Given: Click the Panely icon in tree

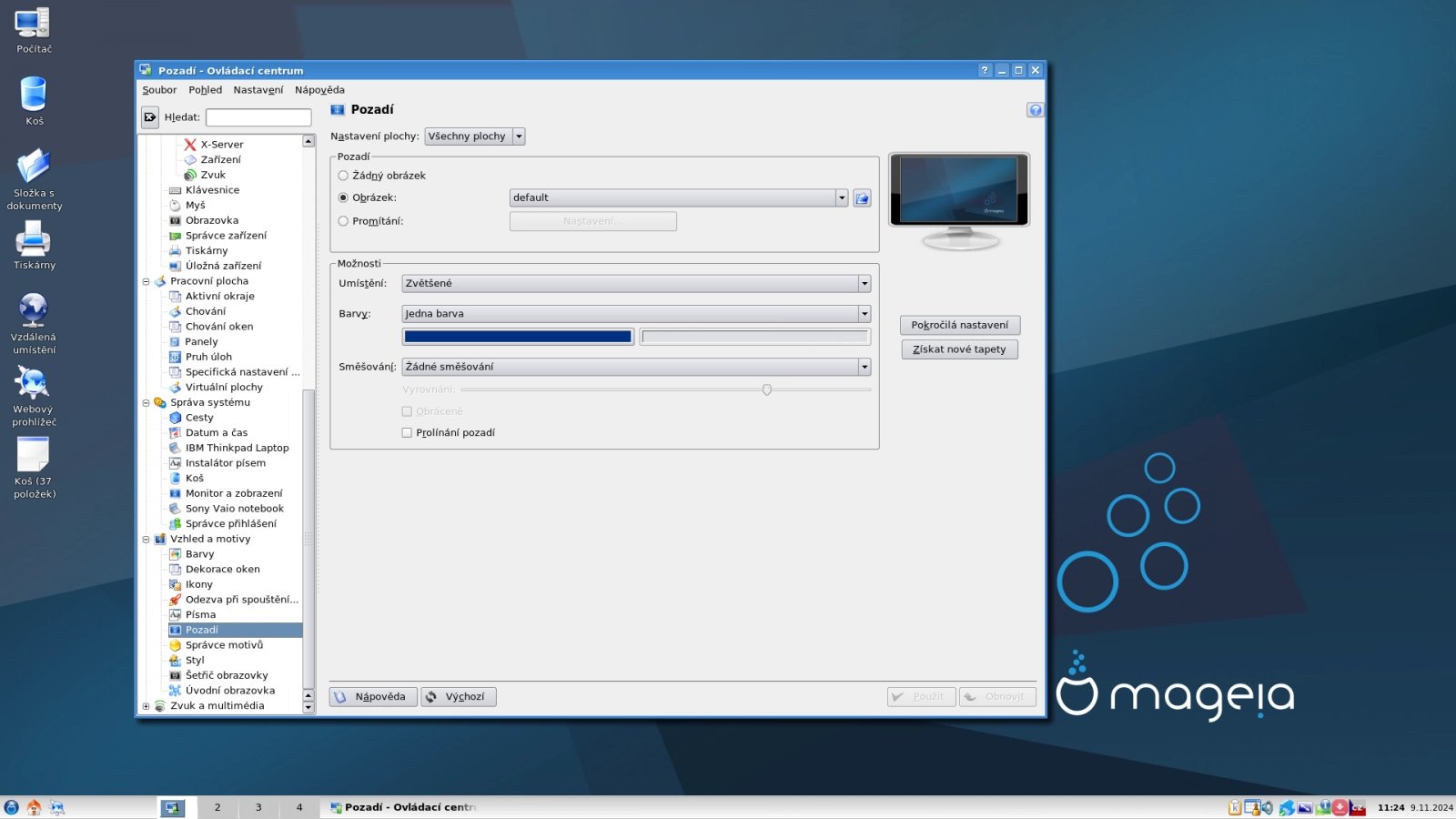Looking at the screenshot, I should (175, 342).
